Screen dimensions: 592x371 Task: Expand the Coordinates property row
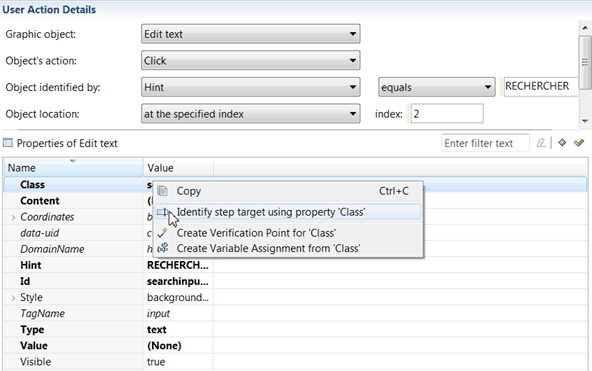point(13,217)
